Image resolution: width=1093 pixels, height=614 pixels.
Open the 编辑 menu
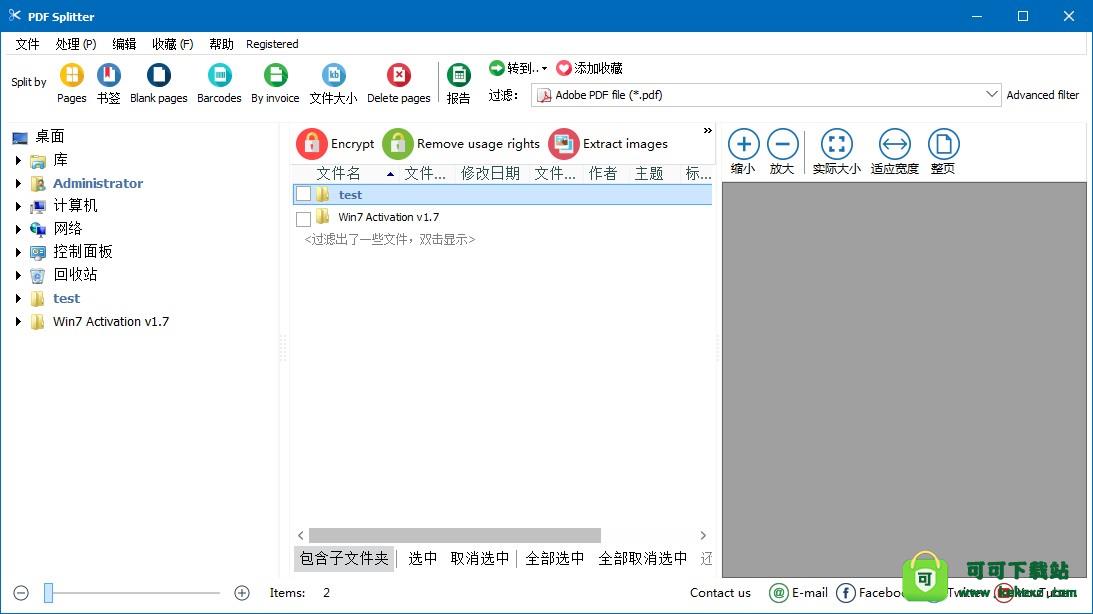pyautogui.click(x=124, y=44)
